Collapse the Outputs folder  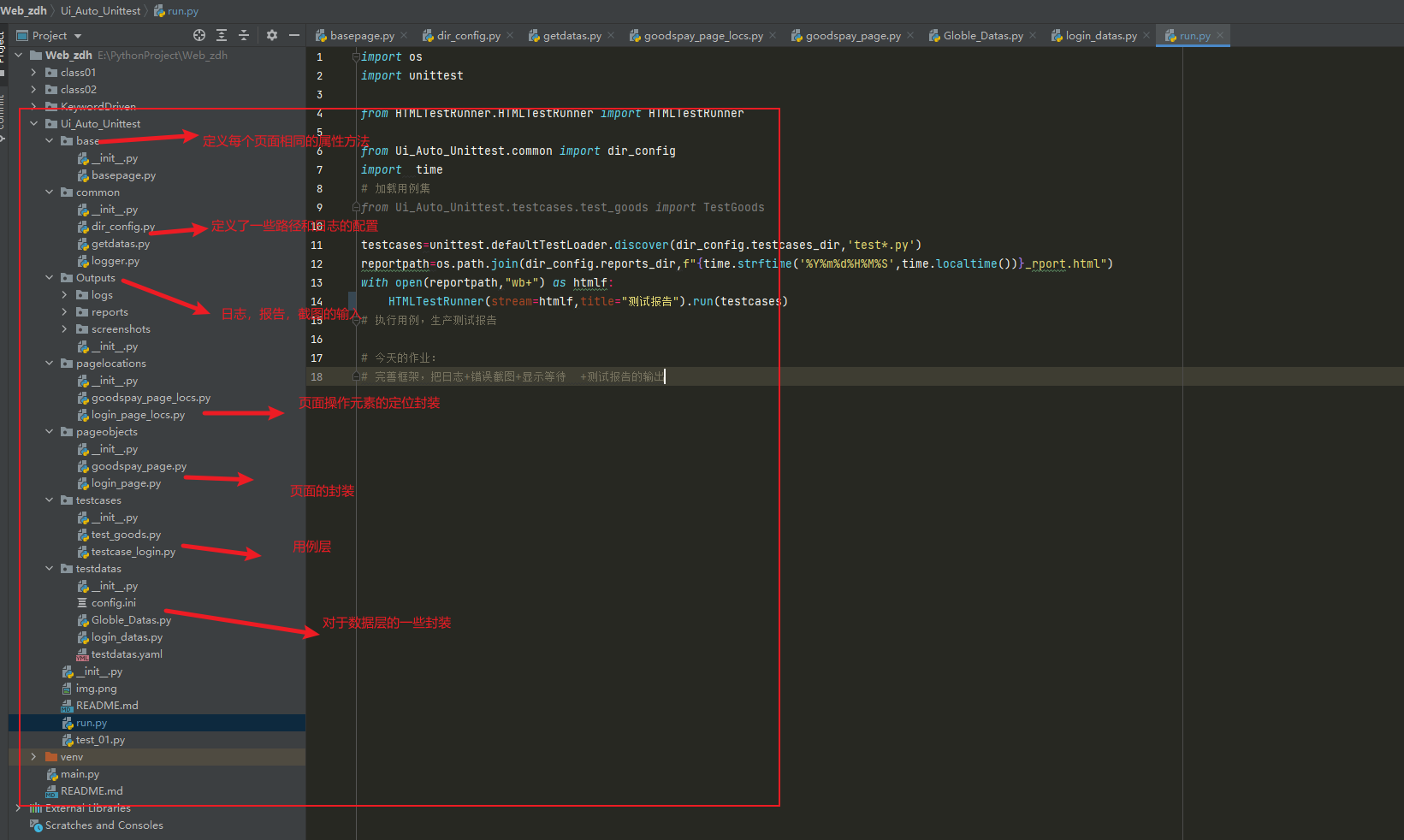tap(49, 278)
